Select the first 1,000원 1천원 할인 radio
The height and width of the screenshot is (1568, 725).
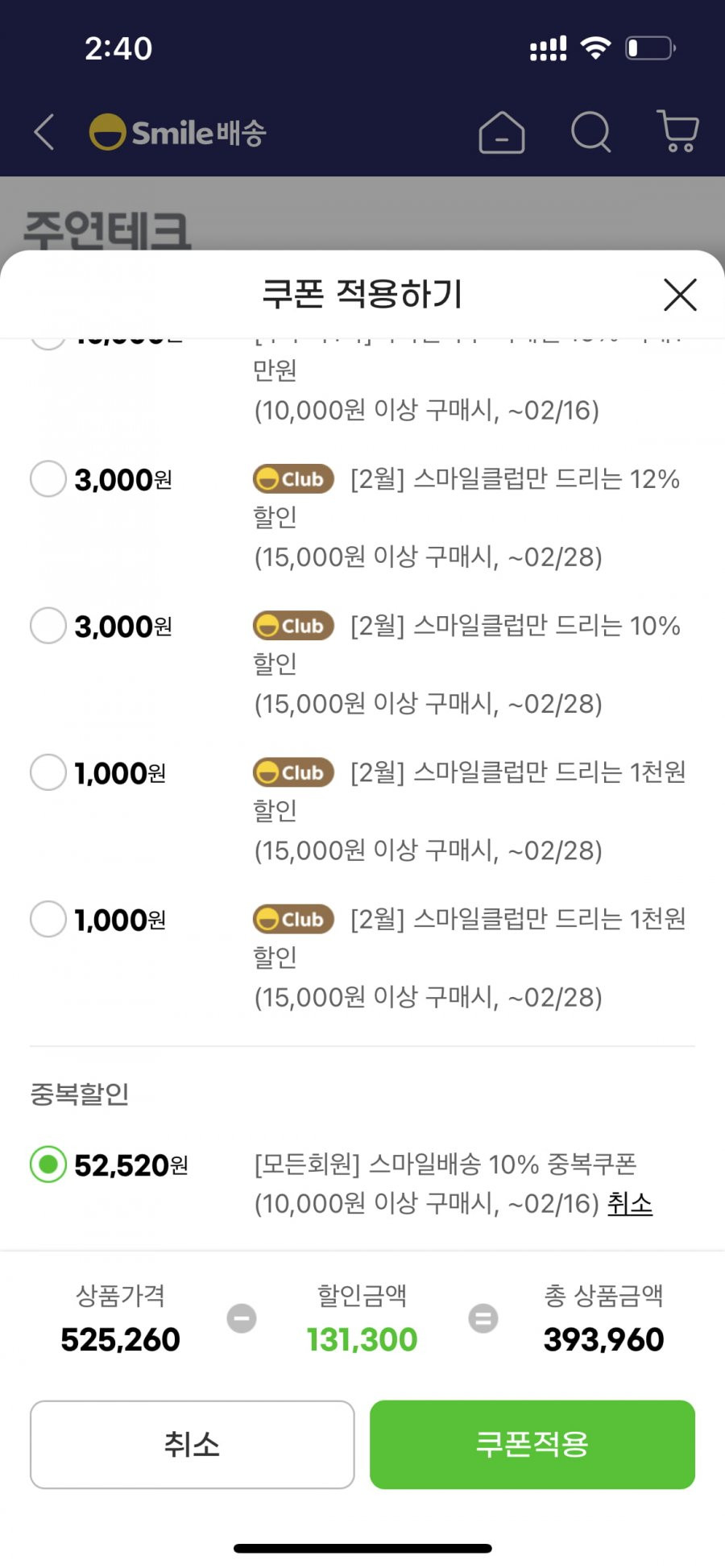click(x=48, y=772)
